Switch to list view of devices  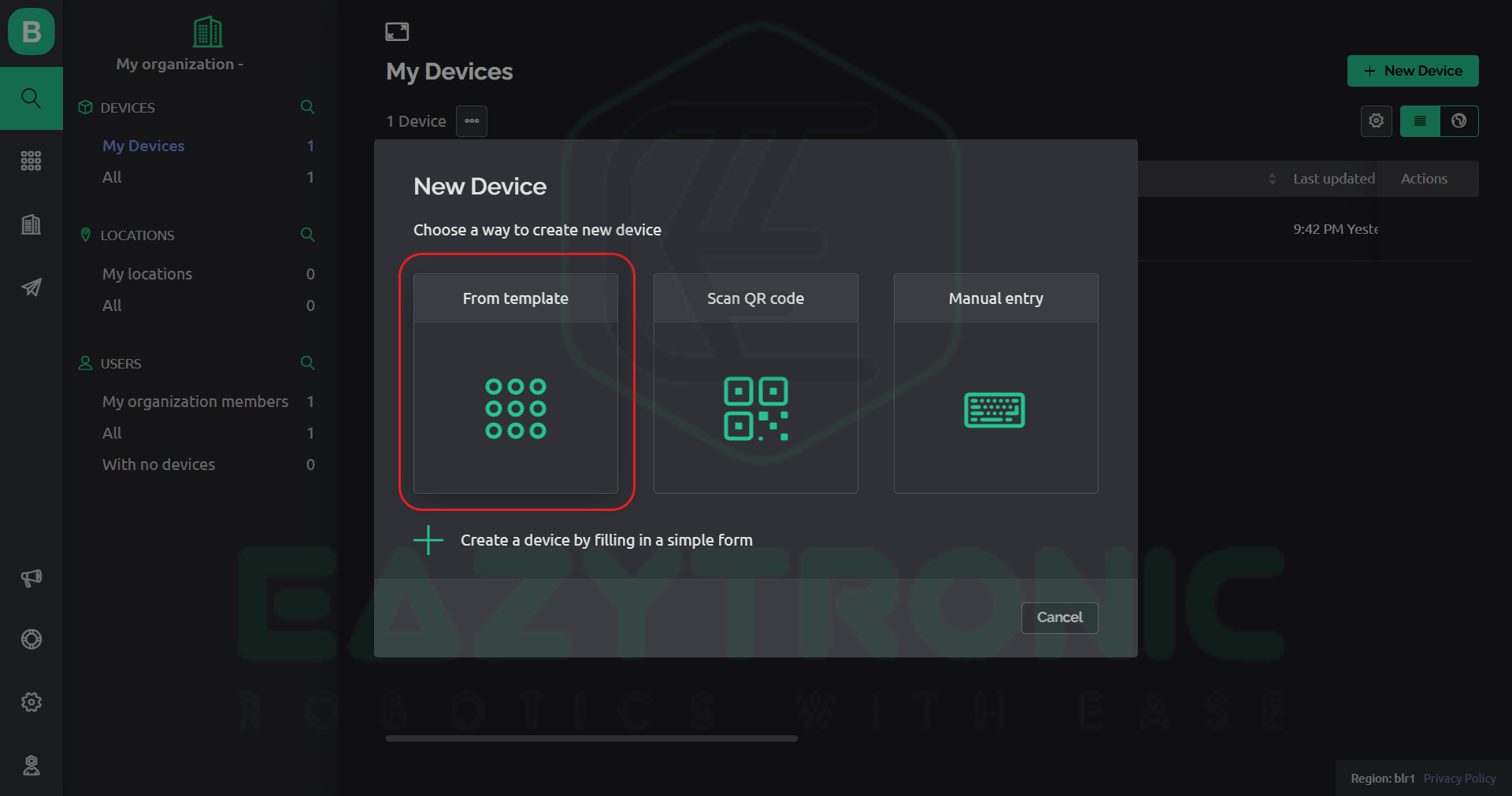[x=1420, y=121]
